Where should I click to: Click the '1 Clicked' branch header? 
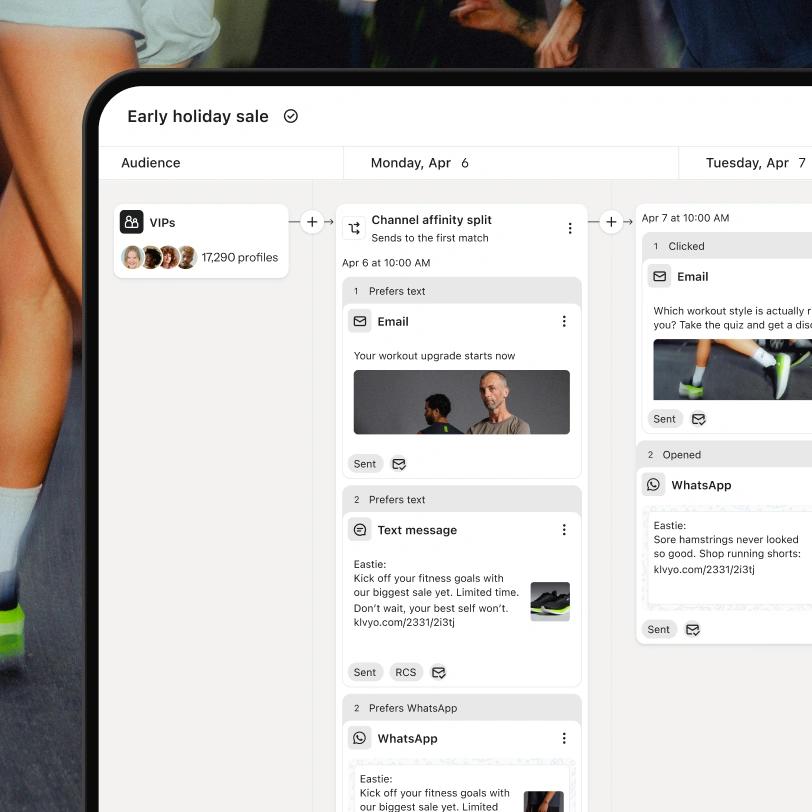[727, 246]
